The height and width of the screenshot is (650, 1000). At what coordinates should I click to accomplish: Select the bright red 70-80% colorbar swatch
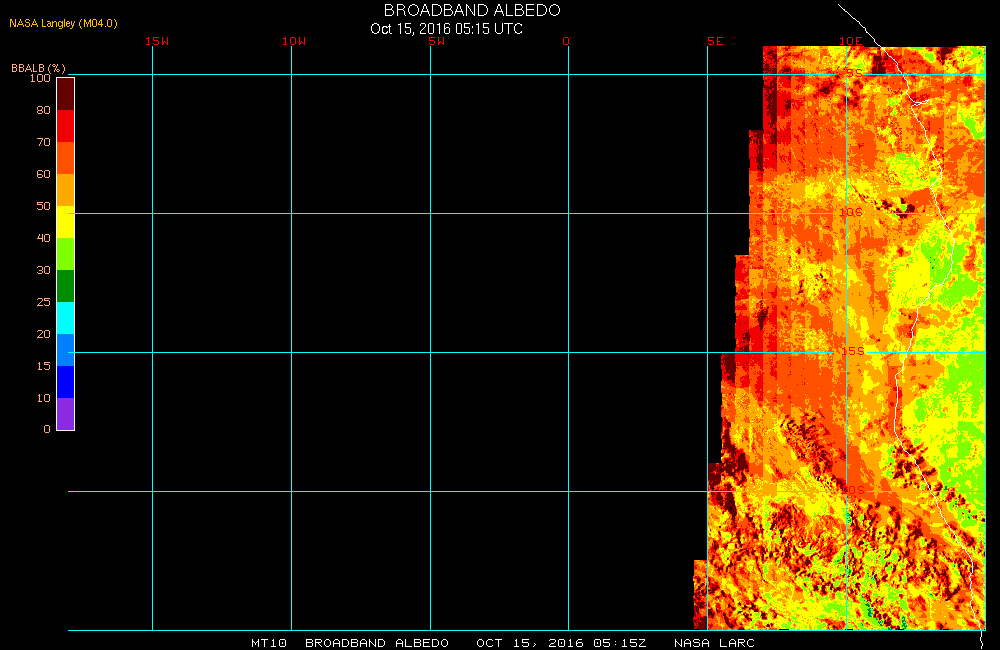pyautogui.click(x=65, y=126)
